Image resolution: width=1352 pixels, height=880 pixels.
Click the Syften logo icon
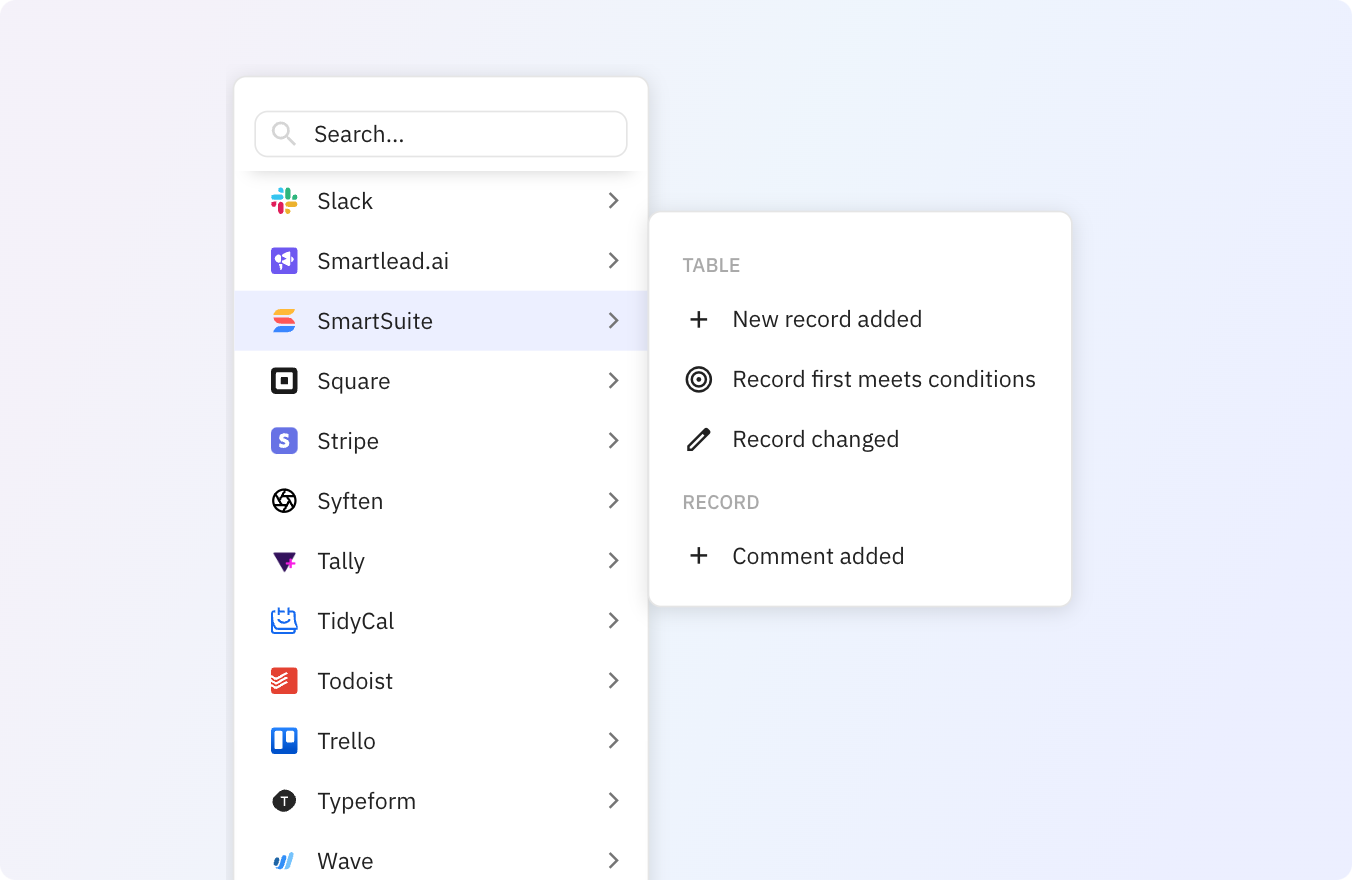284,501
